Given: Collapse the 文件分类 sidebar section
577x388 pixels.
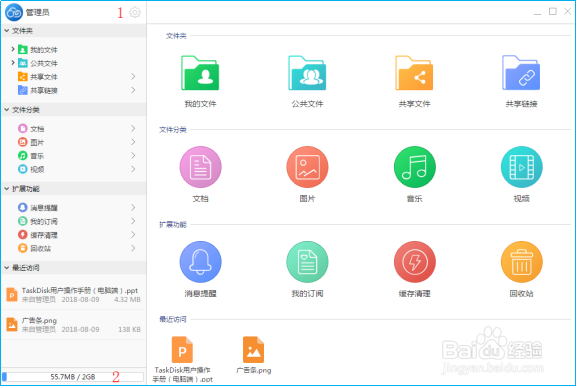Looking at the screenshot, I should [7, 110].
